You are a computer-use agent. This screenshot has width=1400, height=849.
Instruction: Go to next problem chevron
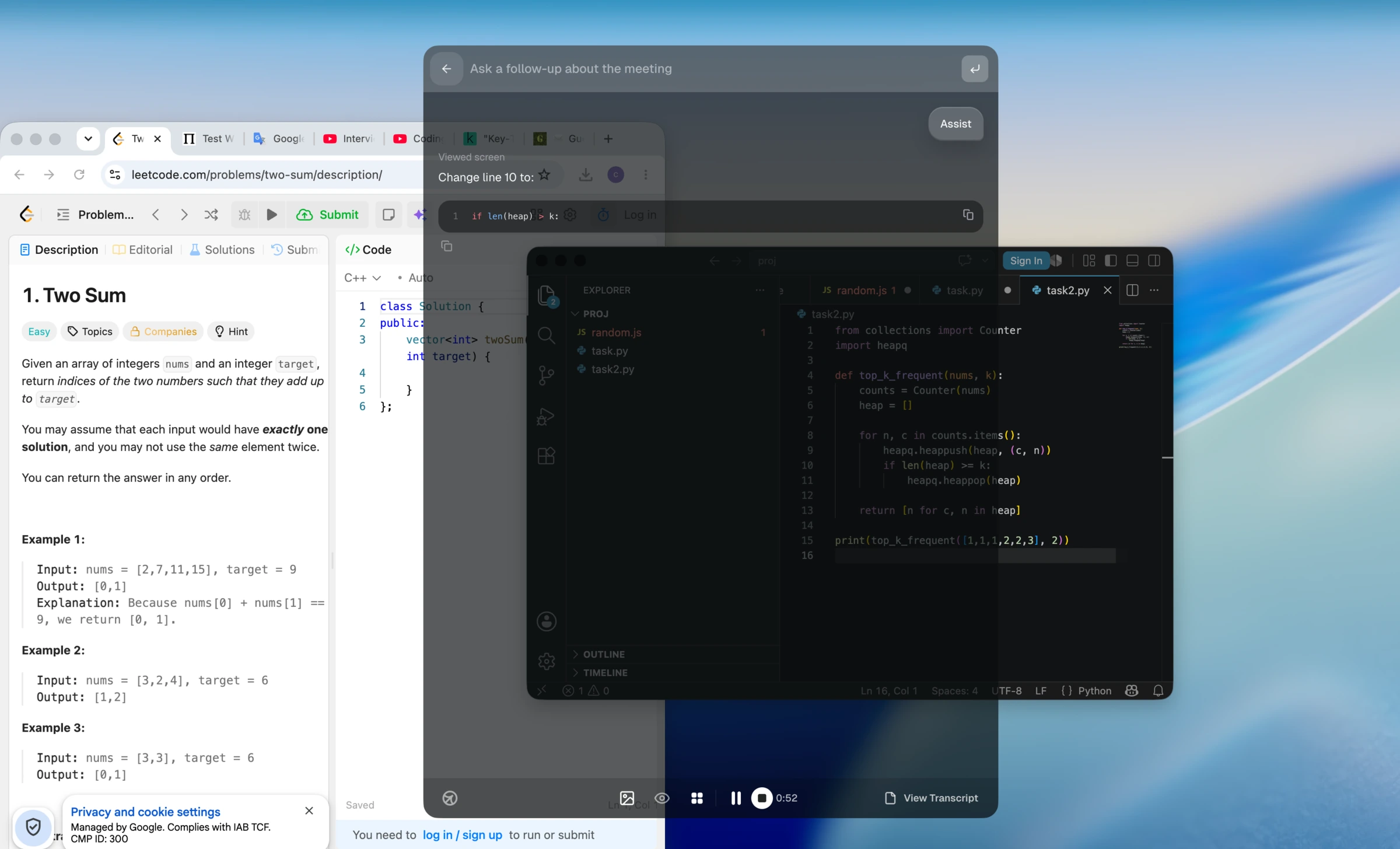[x=184, y=215]
